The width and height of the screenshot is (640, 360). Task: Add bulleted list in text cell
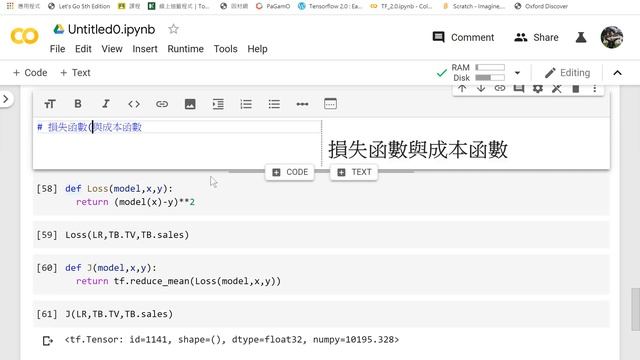click(x=274, y=104)
